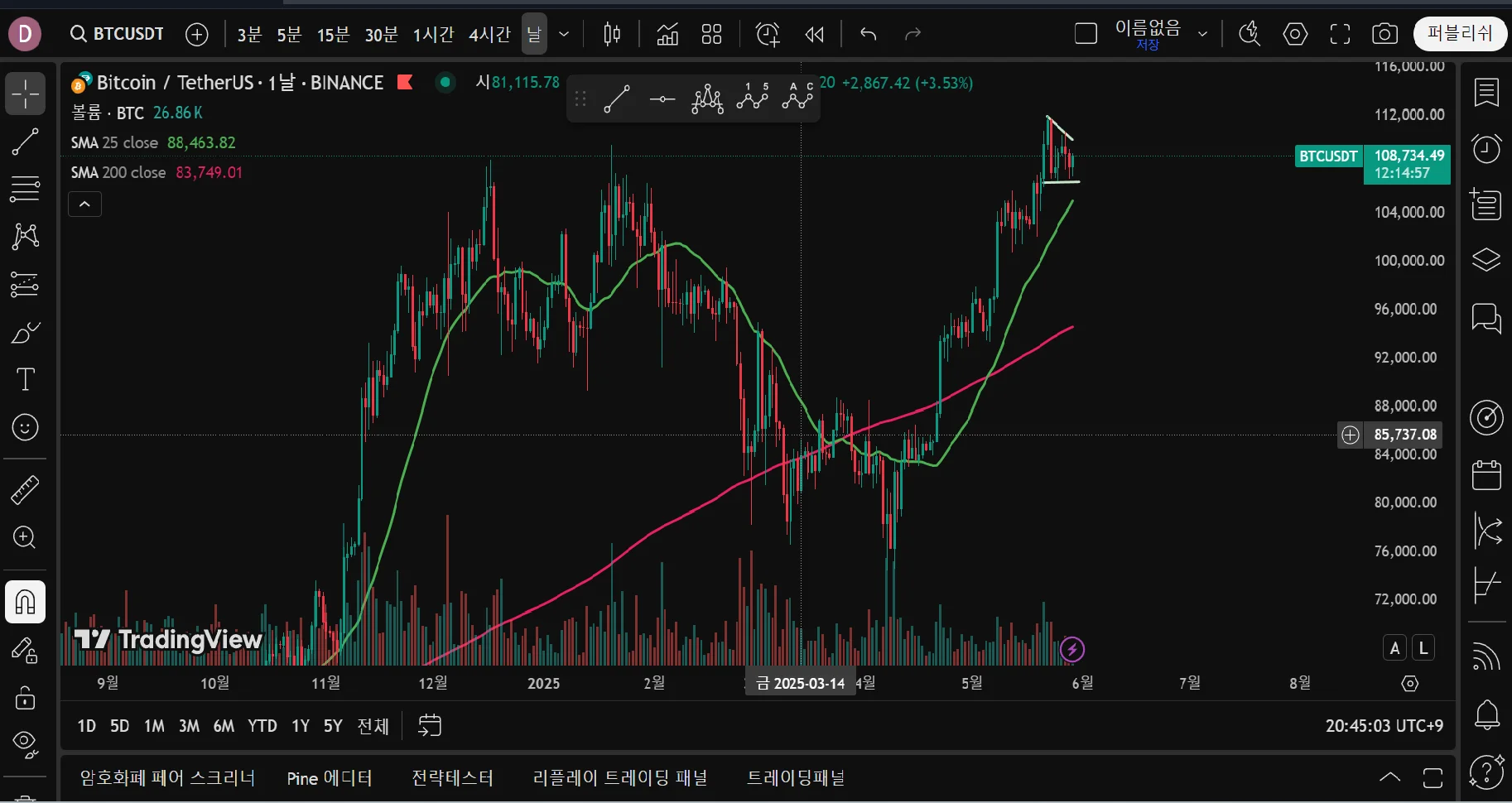The width and height of the screenshot is (1512, 803).
Task: Take a chart snapshot with camera icon
Action: [1384, 34]
